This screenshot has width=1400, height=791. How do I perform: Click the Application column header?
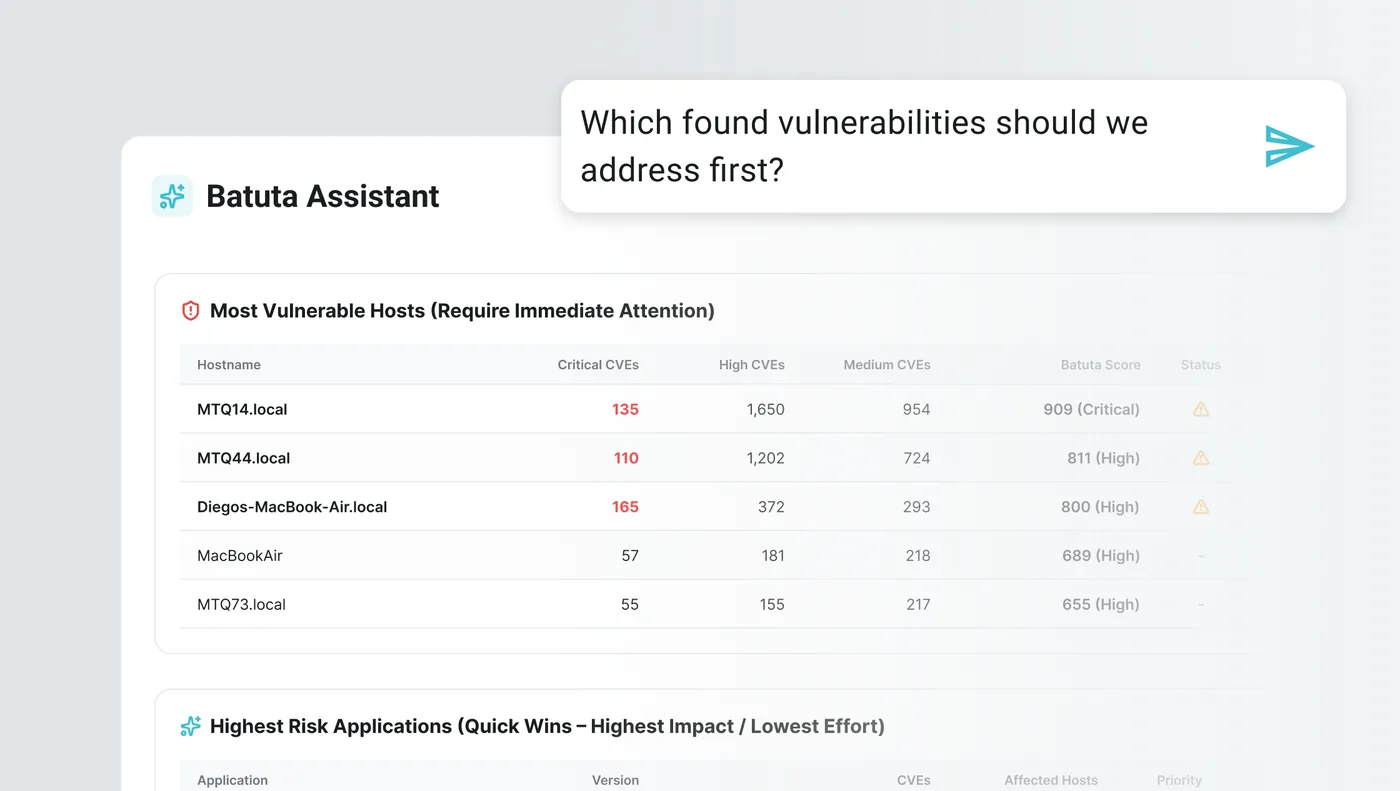233,780
